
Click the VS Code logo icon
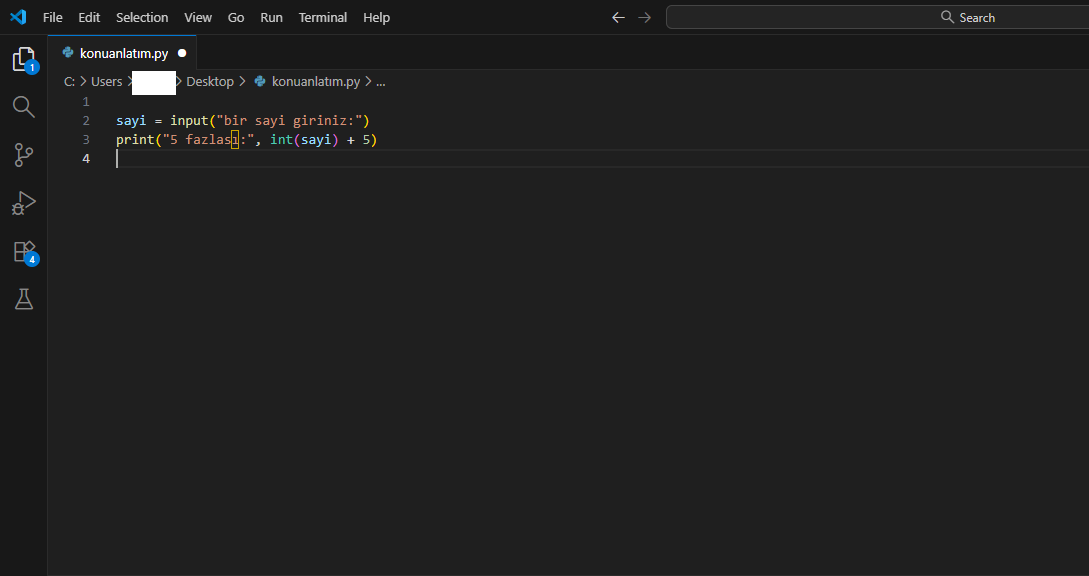pos(18,17)
